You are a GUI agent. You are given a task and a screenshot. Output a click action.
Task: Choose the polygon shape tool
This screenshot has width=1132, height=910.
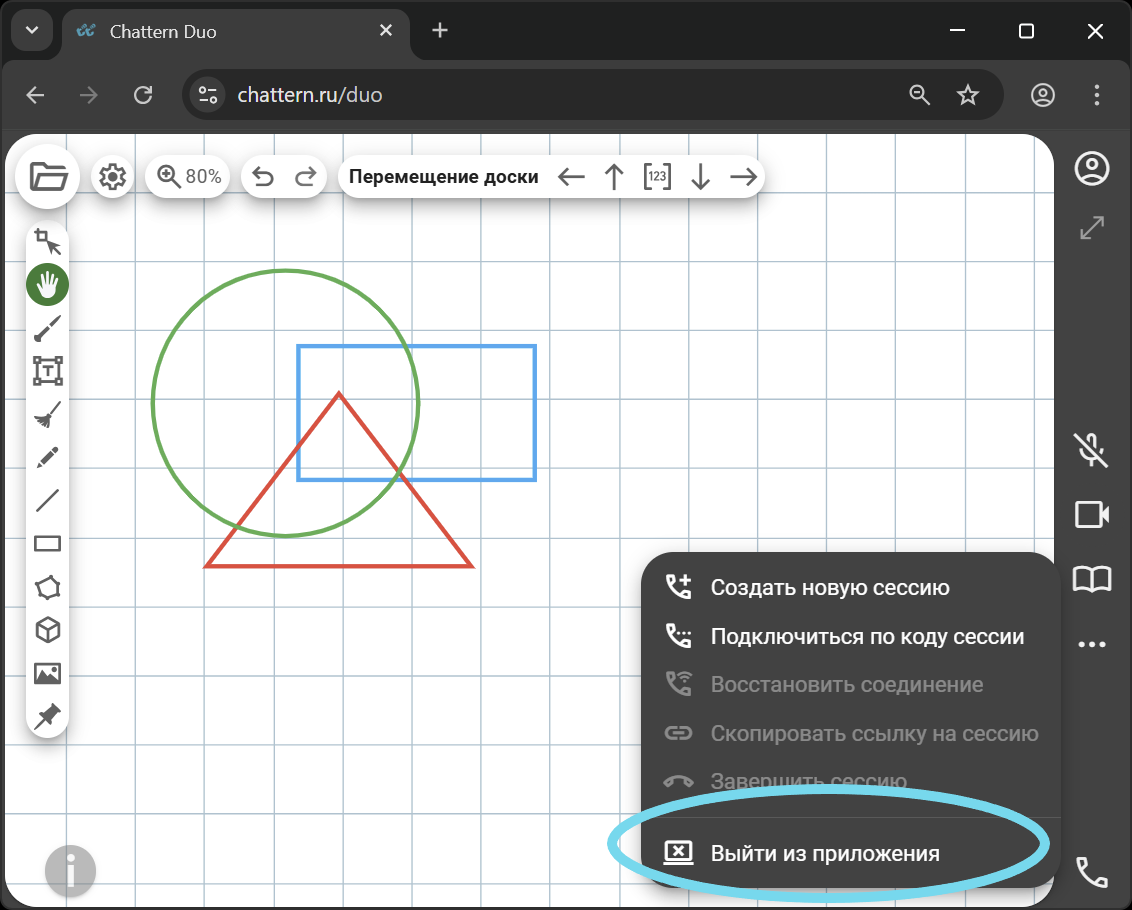pos(47,587)
